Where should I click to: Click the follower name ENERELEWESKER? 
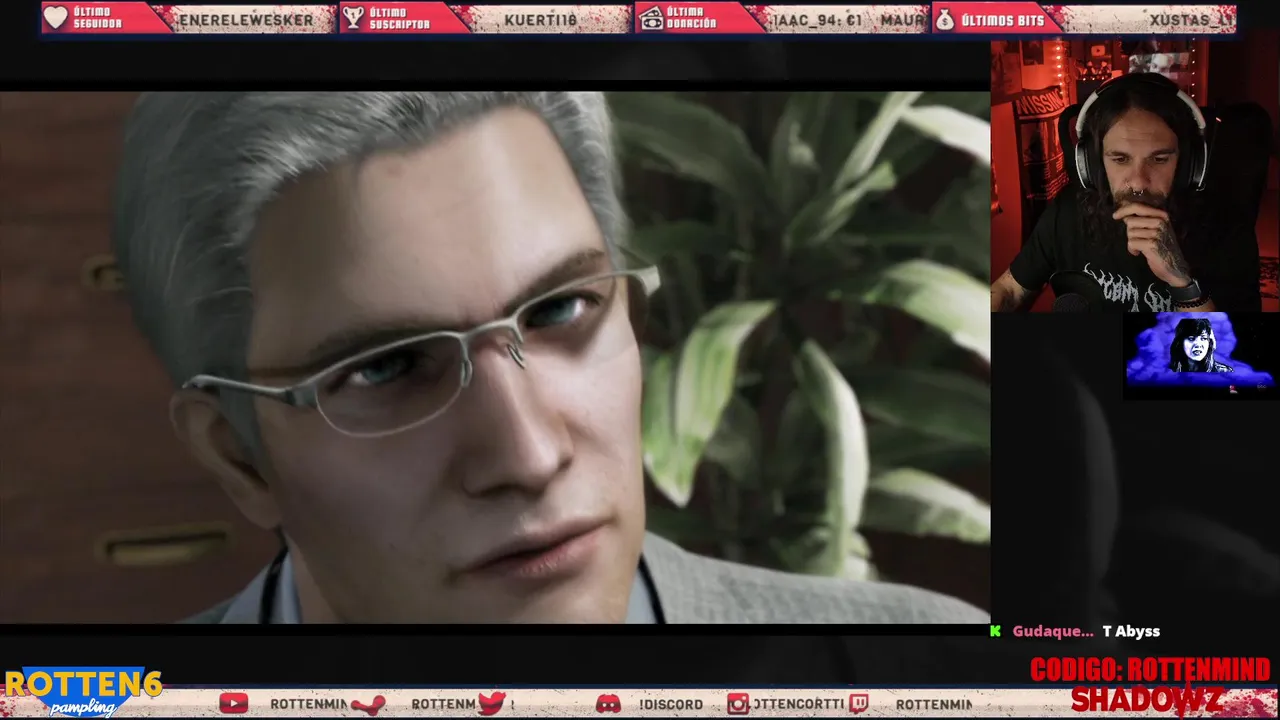245,19
